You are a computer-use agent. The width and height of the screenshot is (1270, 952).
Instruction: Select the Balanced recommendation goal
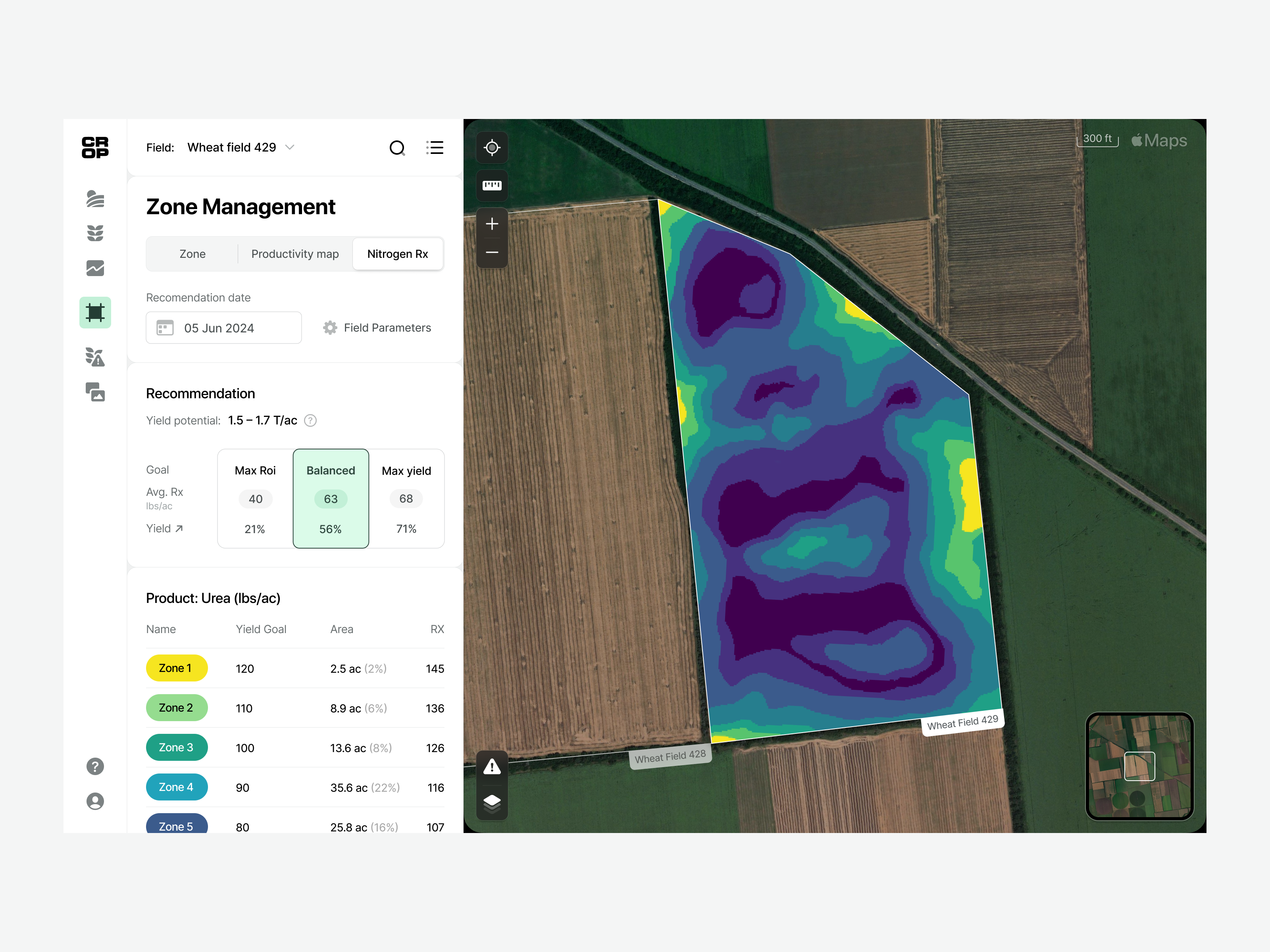[331, 498]
